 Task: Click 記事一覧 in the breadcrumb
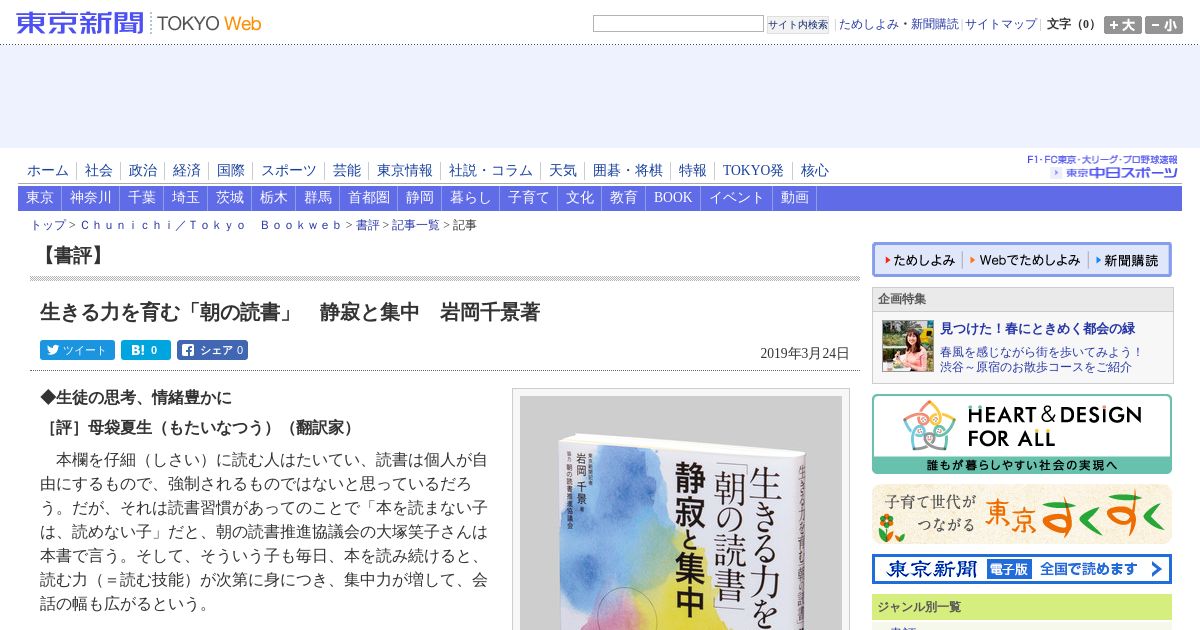point(416,226)
